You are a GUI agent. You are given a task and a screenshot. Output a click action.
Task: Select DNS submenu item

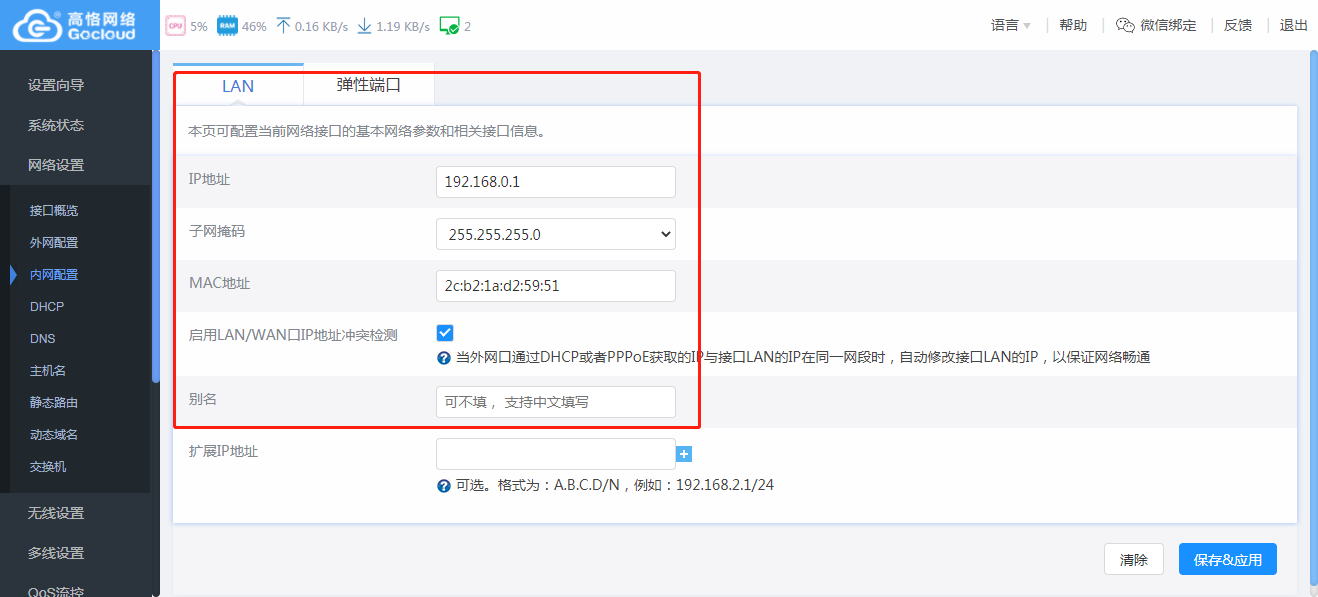(43, 339)
